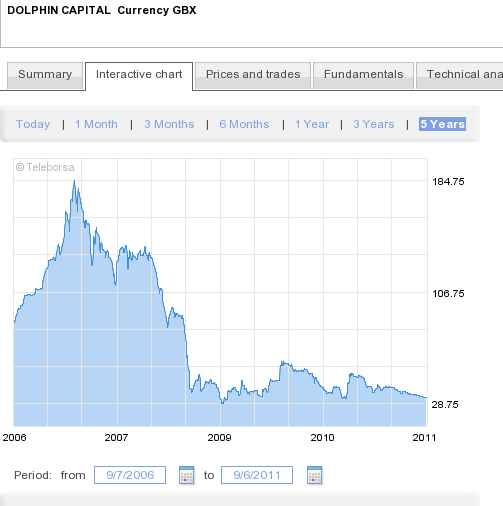Set chart range to 6 Months

[244, 124]
